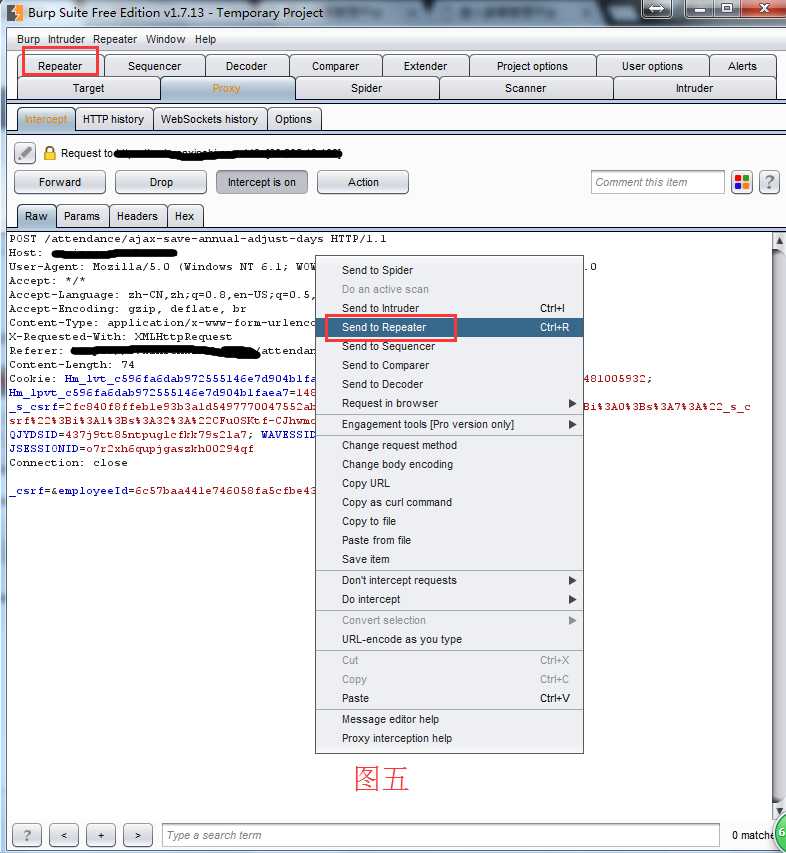Click the Comment this item field
786x853 pixels.
point(658,182)
